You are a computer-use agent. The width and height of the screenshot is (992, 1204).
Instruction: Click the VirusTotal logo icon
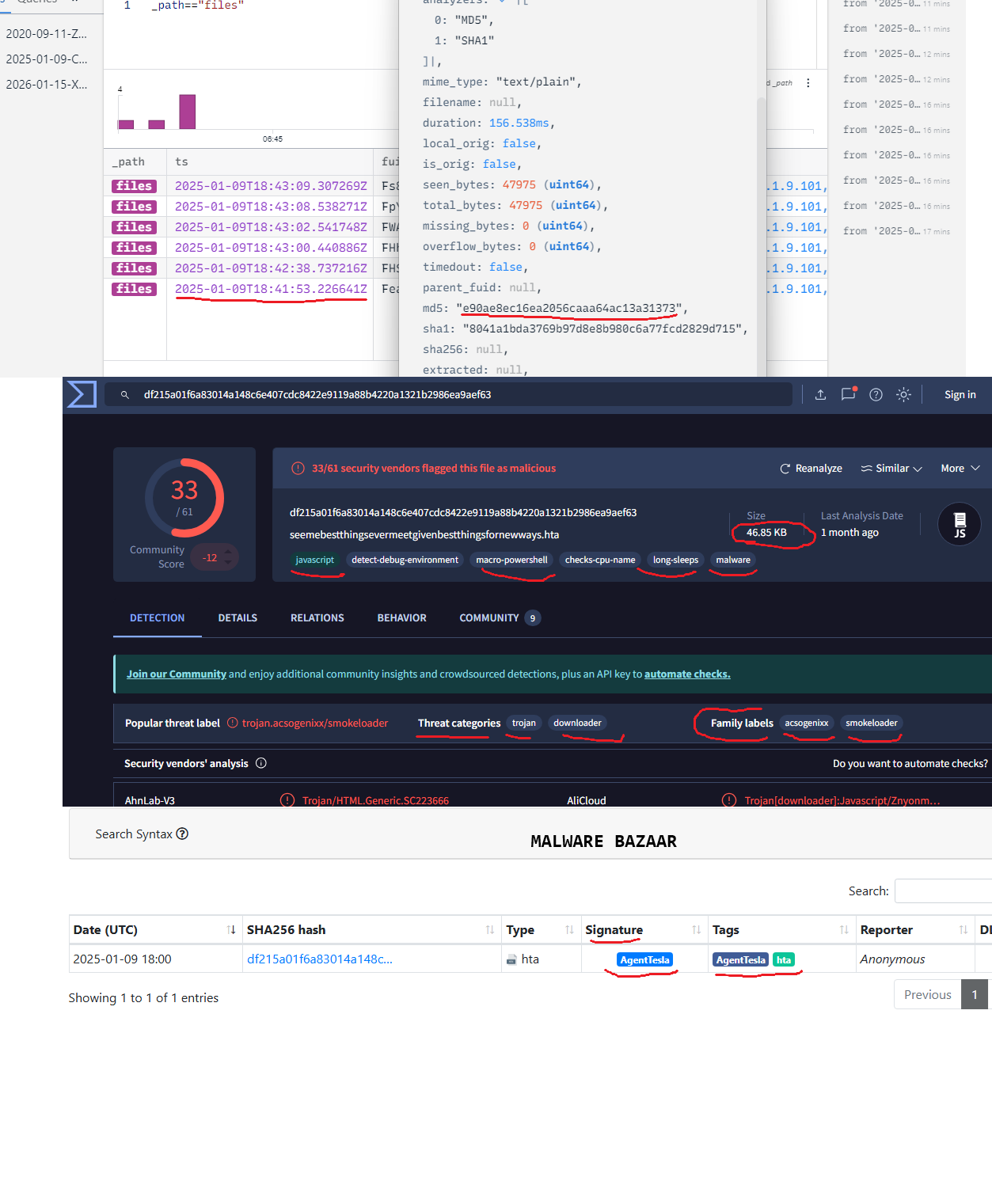[82, 394]
